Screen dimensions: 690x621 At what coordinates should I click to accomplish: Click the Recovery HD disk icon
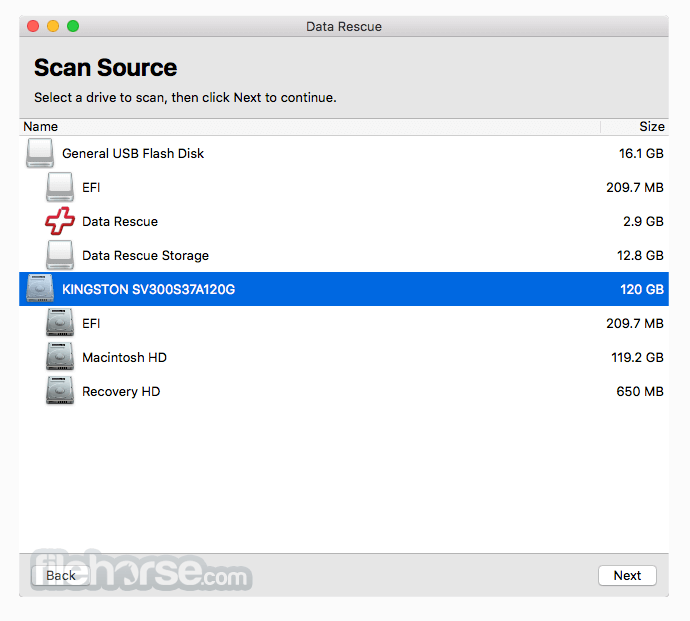pos(60,391)
